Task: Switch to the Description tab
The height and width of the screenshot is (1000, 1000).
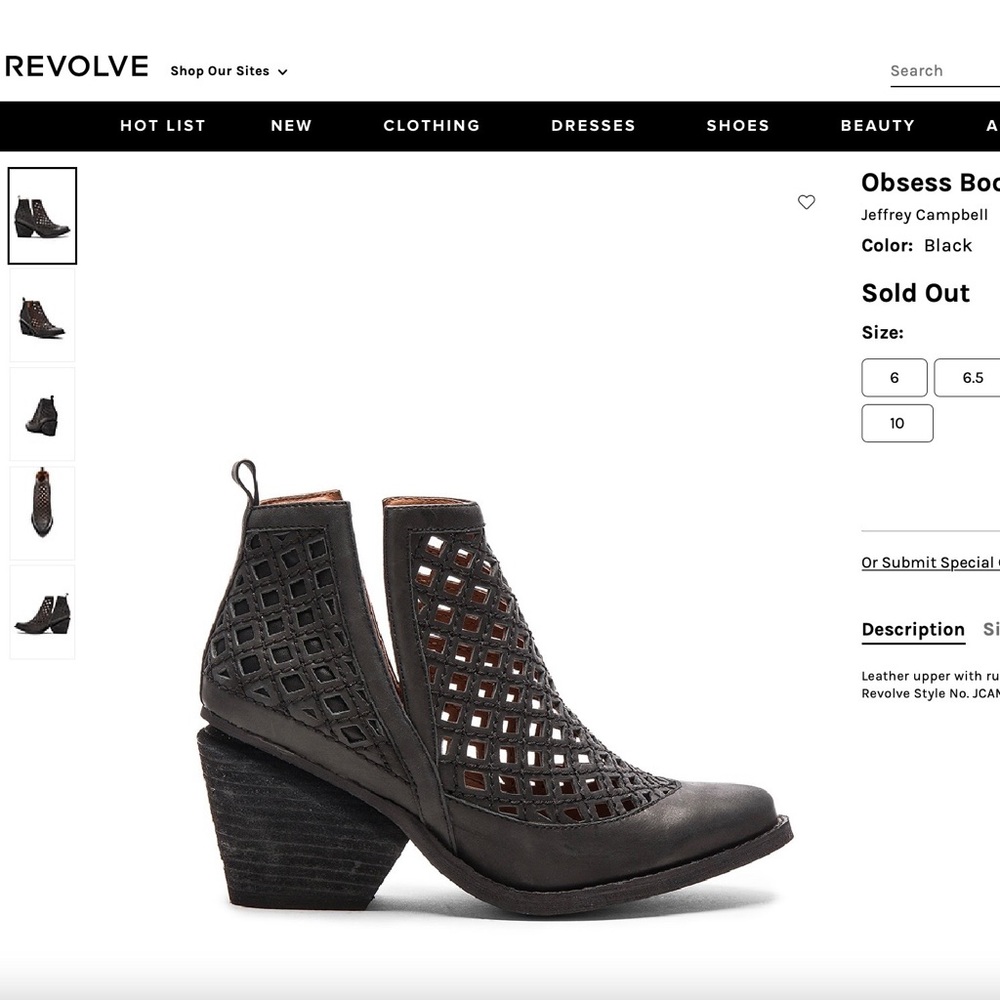Action: pyautogui.click(x=912, y=629)
